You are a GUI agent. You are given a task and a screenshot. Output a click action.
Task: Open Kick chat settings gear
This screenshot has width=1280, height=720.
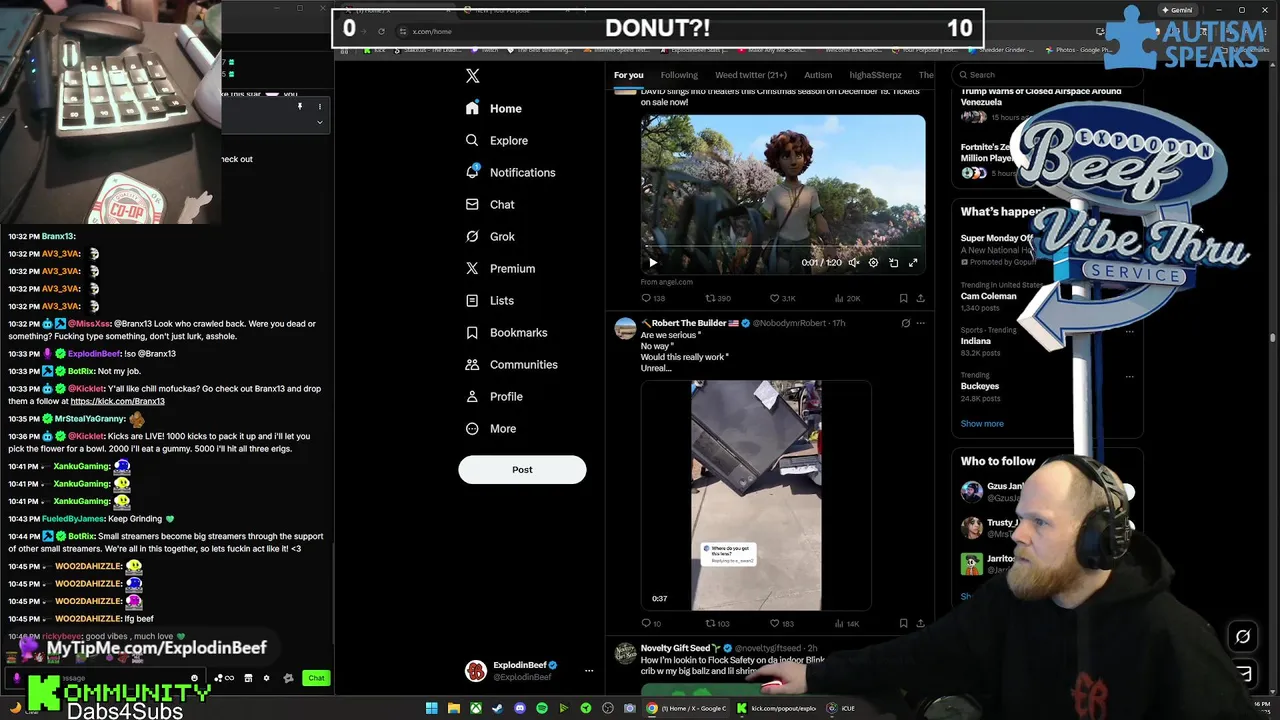click(x=266, y=678)
